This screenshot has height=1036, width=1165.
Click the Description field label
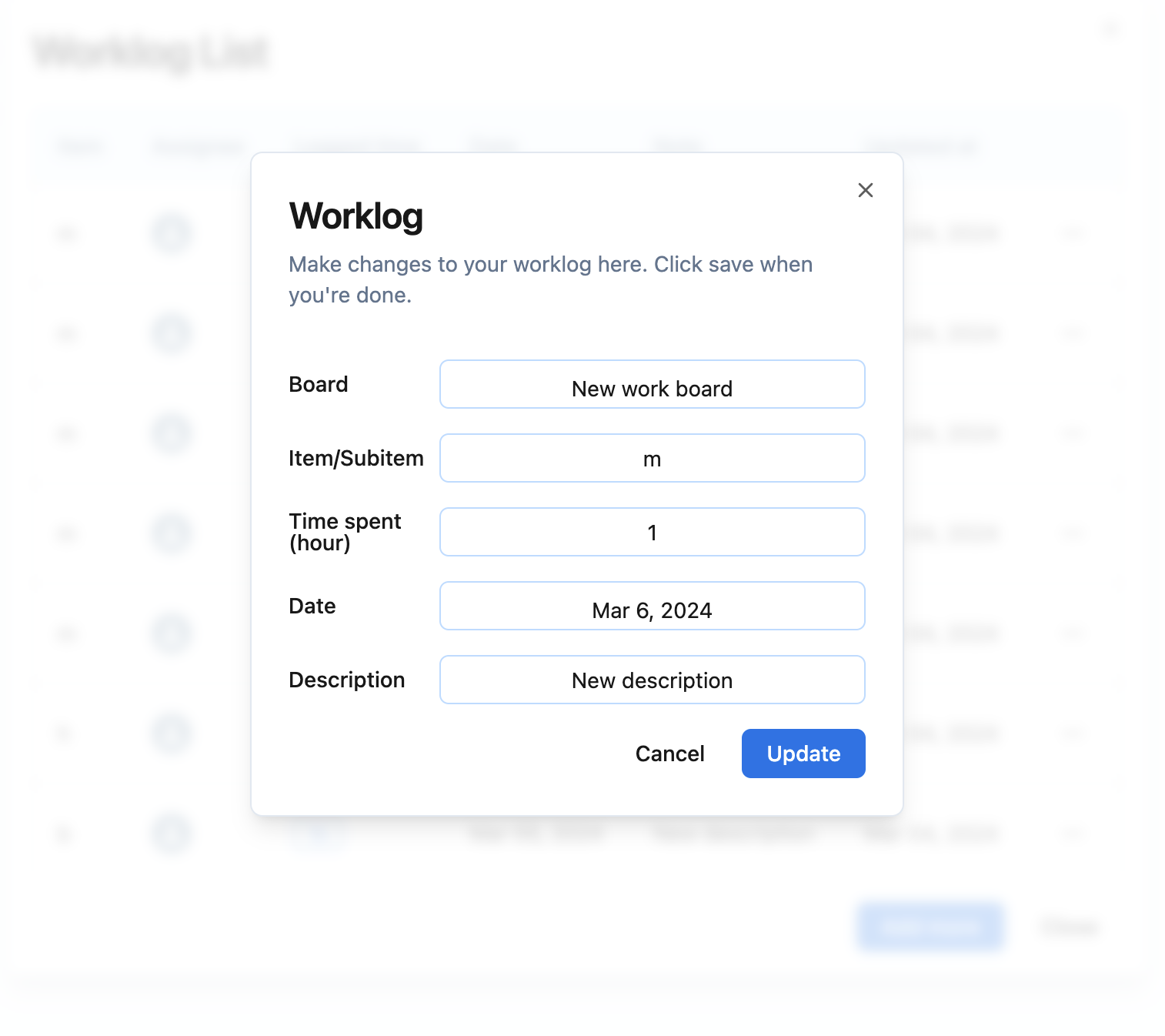tap(346, 680)
